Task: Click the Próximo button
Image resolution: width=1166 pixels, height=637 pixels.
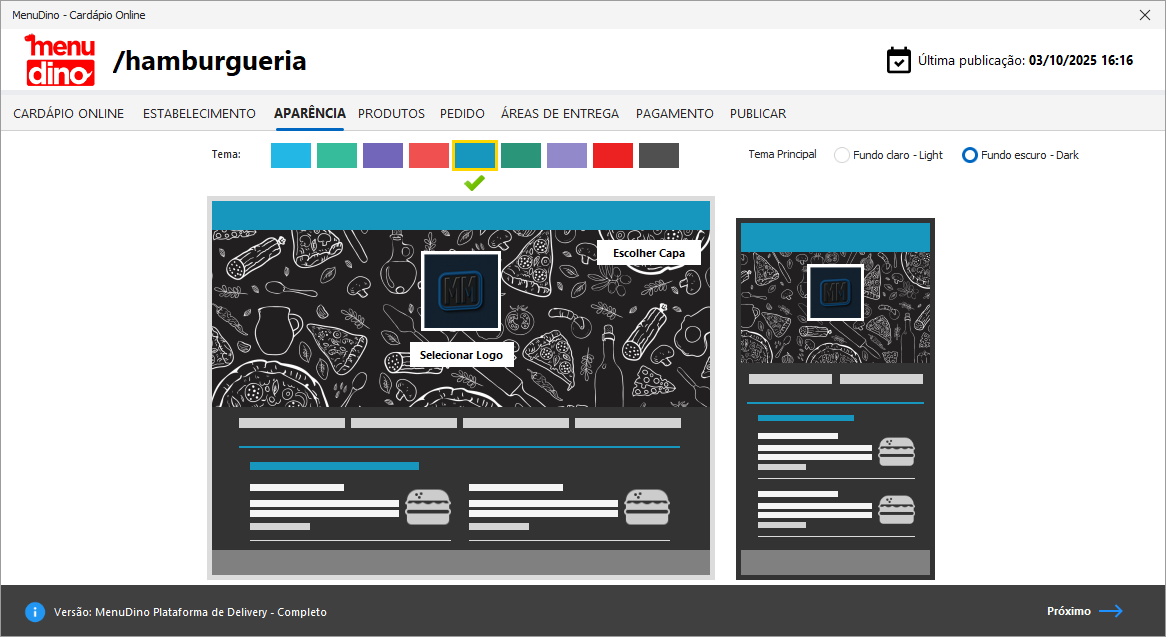Action: point(1069,611)
